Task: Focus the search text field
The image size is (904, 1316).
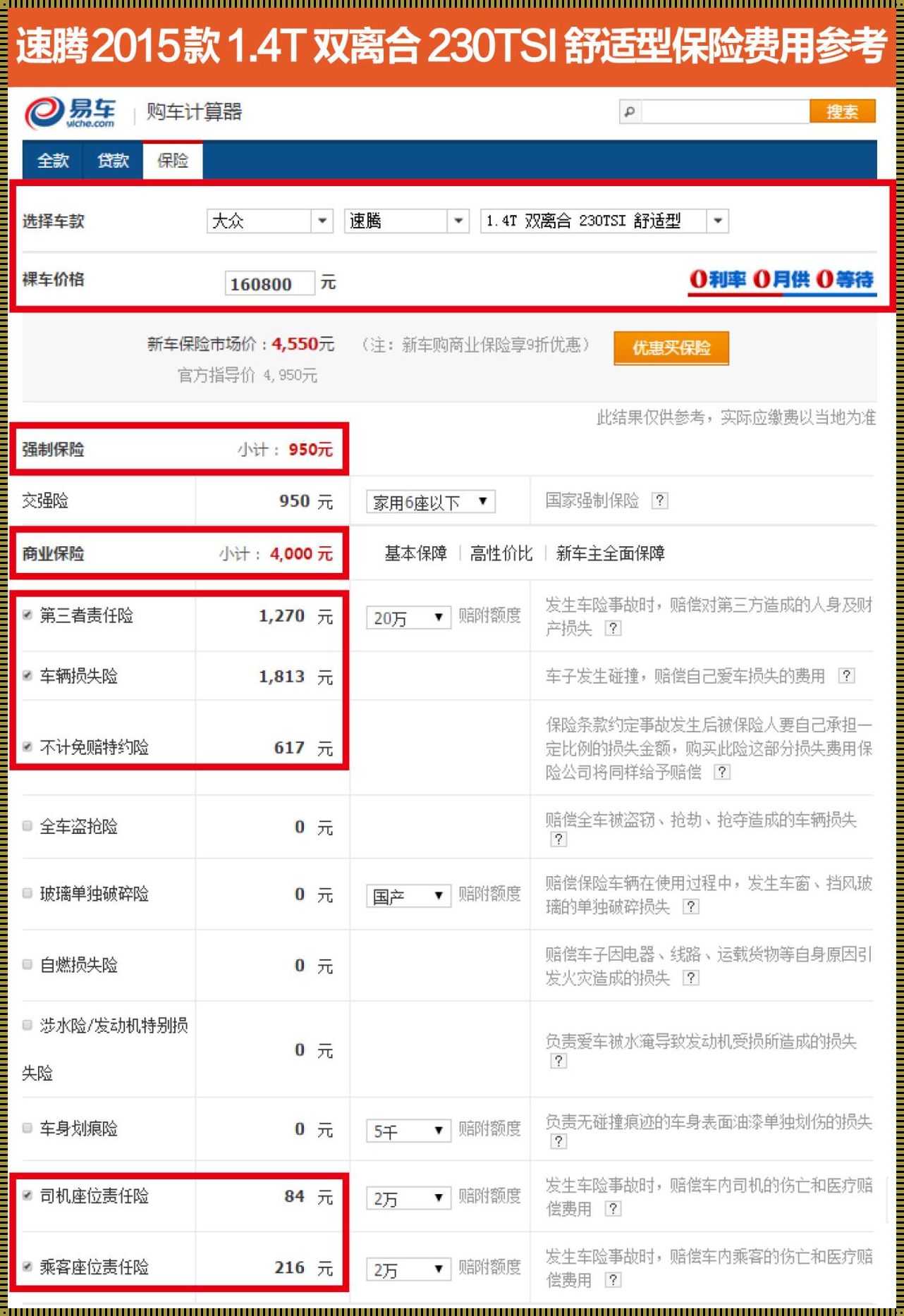Action: (725, 111)
